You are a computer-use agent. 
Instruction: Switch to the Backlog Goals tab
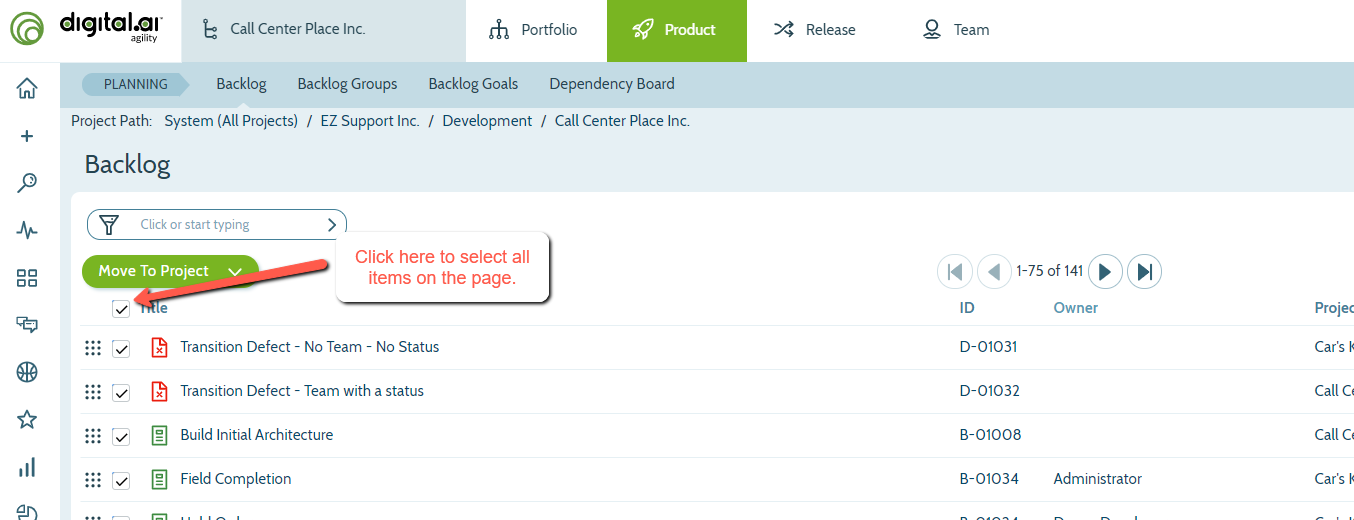click(x=473, y=84)
